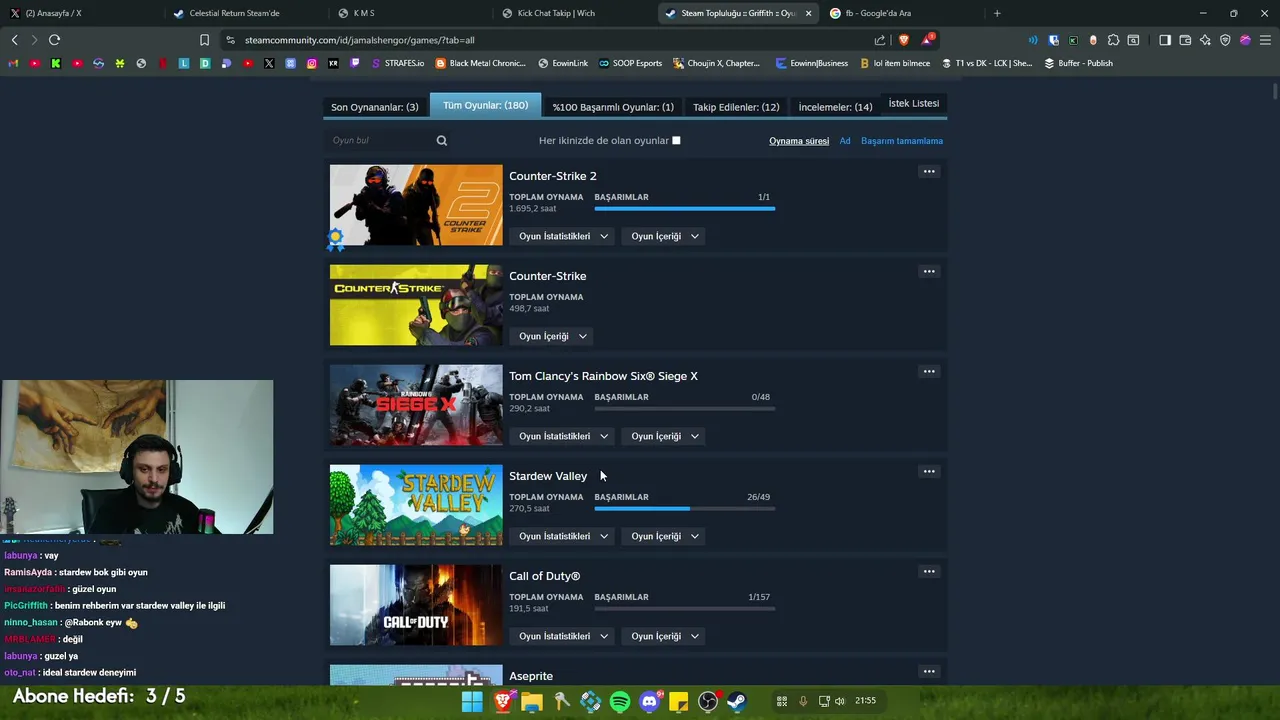The height and width of the screenshot is (720, 1280).
Task: Select 'Tüm Oyunlar: (180)' tab
Action: coord(485,105)
